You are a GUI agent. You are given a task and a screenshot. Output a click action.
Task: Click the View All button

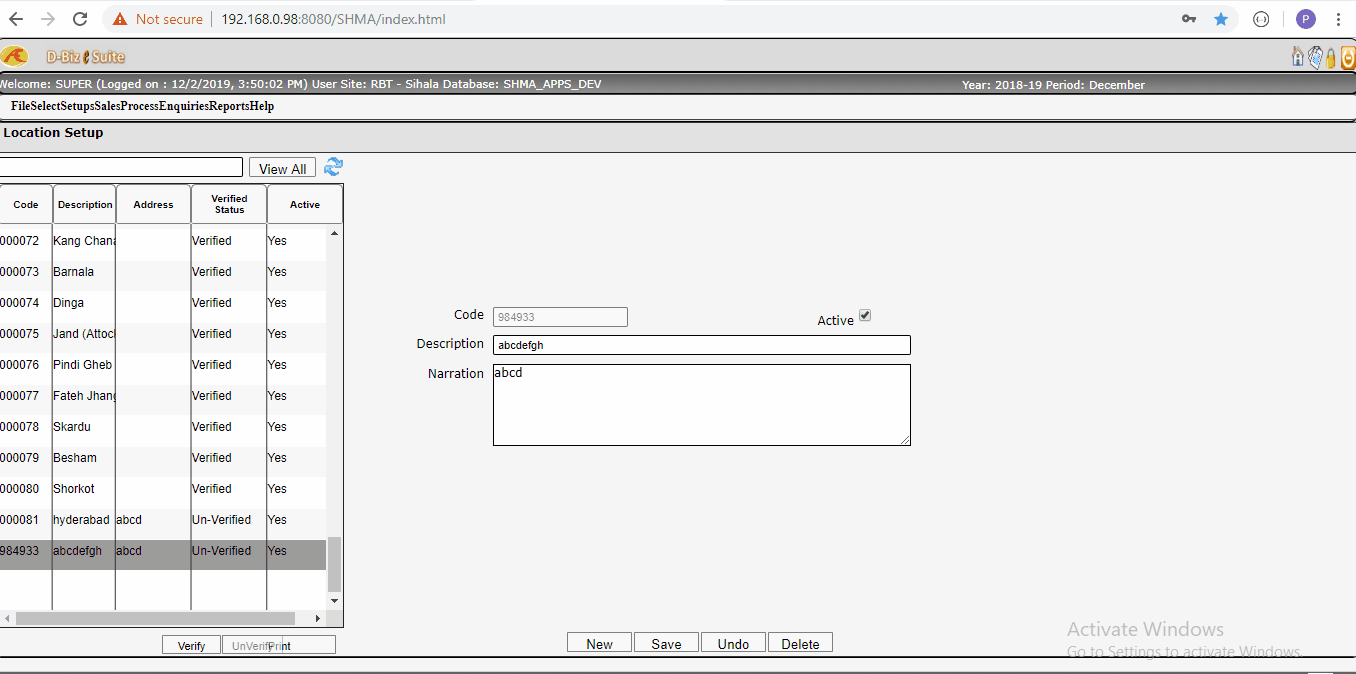point(282,167)
